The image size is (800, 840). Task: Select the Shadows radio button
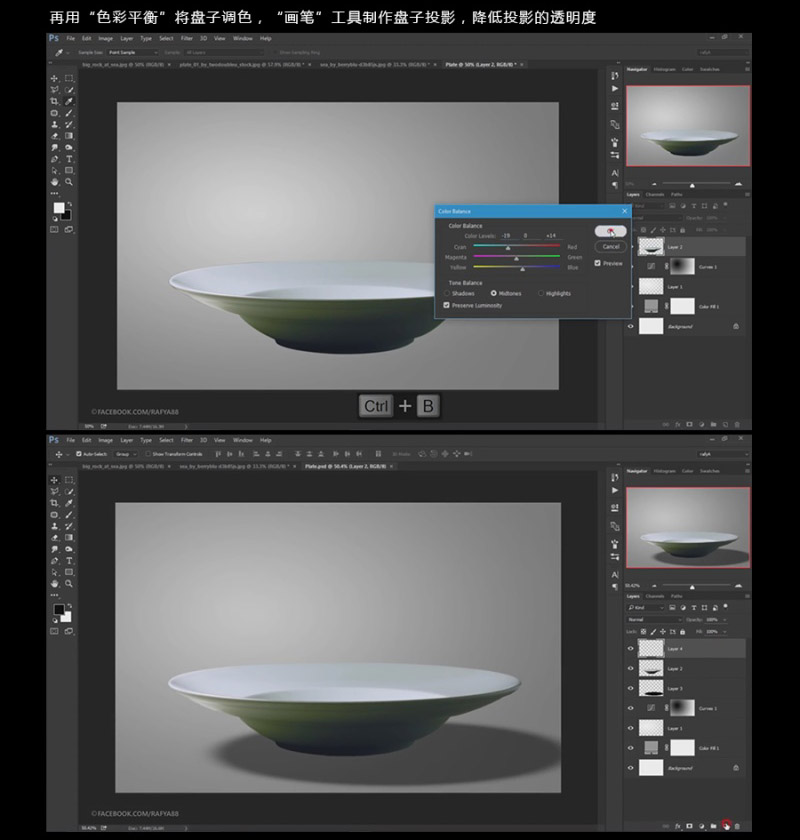point(447,293)
